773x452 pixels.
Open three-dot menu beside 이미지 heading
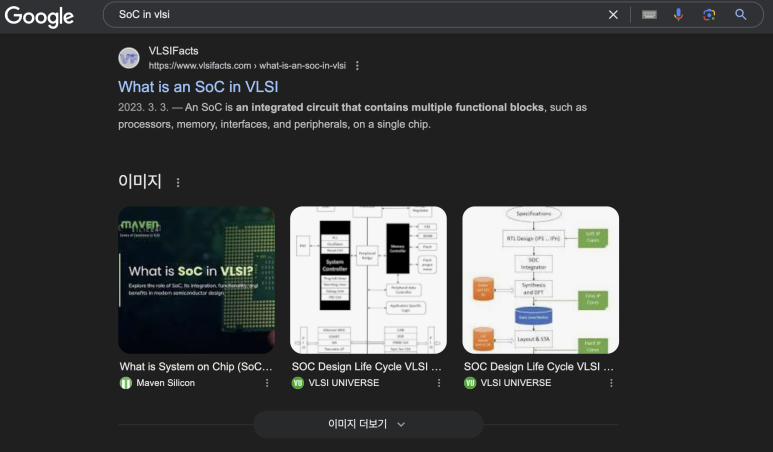[178, 182]
